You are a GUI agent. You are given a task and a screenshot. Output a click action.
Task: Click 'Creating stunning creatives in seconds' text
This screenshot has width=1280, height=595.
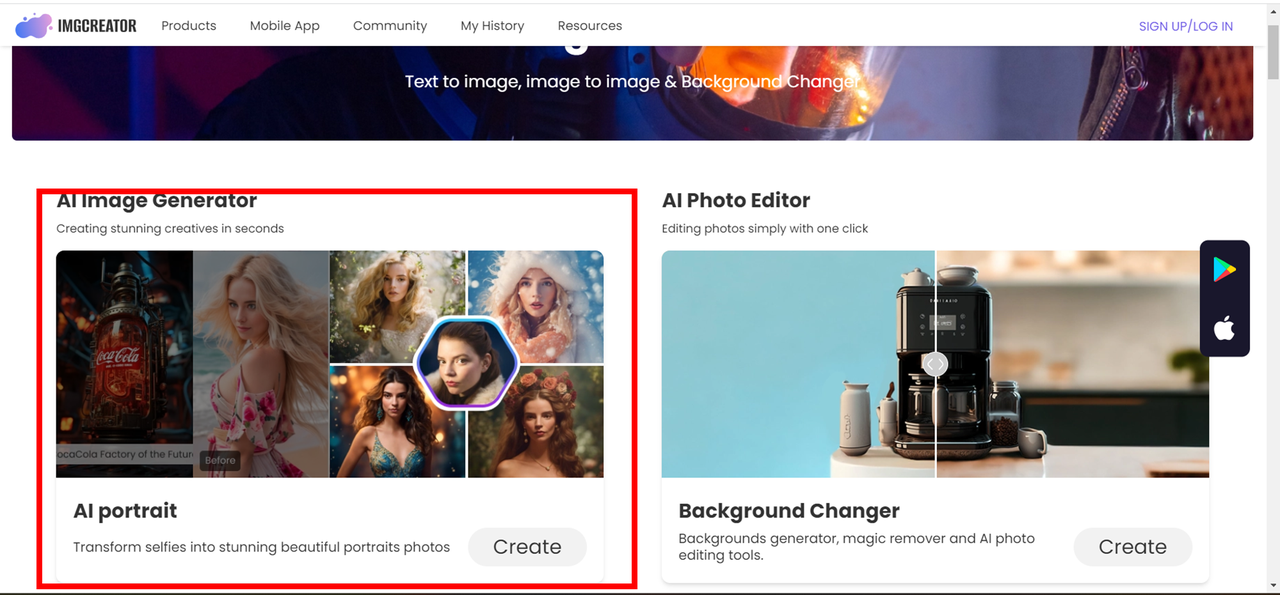(170, 229)
